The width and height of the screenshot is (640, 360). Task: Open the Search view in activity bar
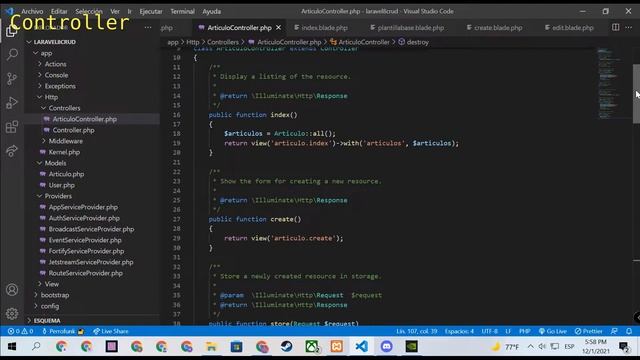point(12,54)
